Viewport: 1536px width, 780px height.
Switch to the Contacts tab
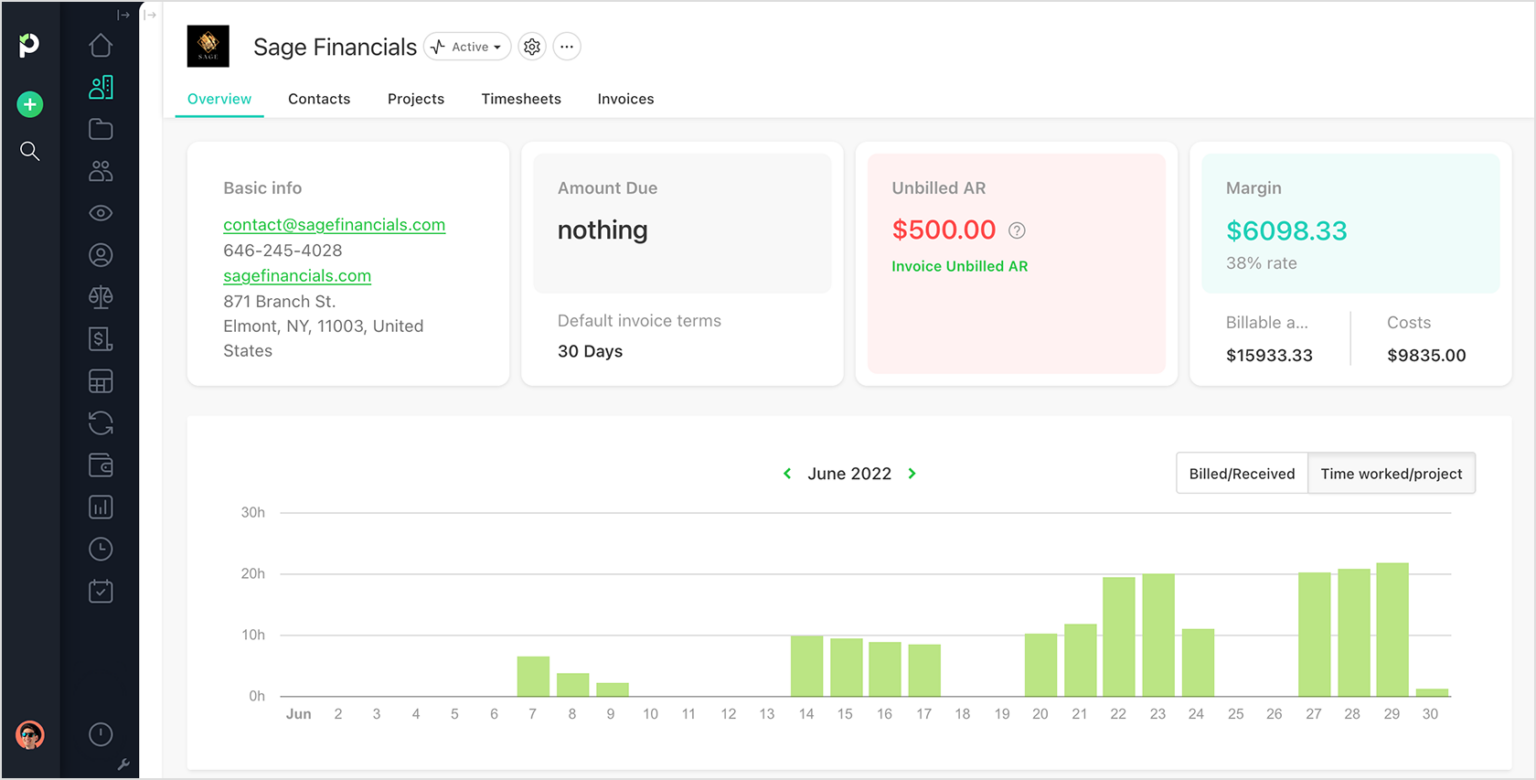click(x=319, y=98)
